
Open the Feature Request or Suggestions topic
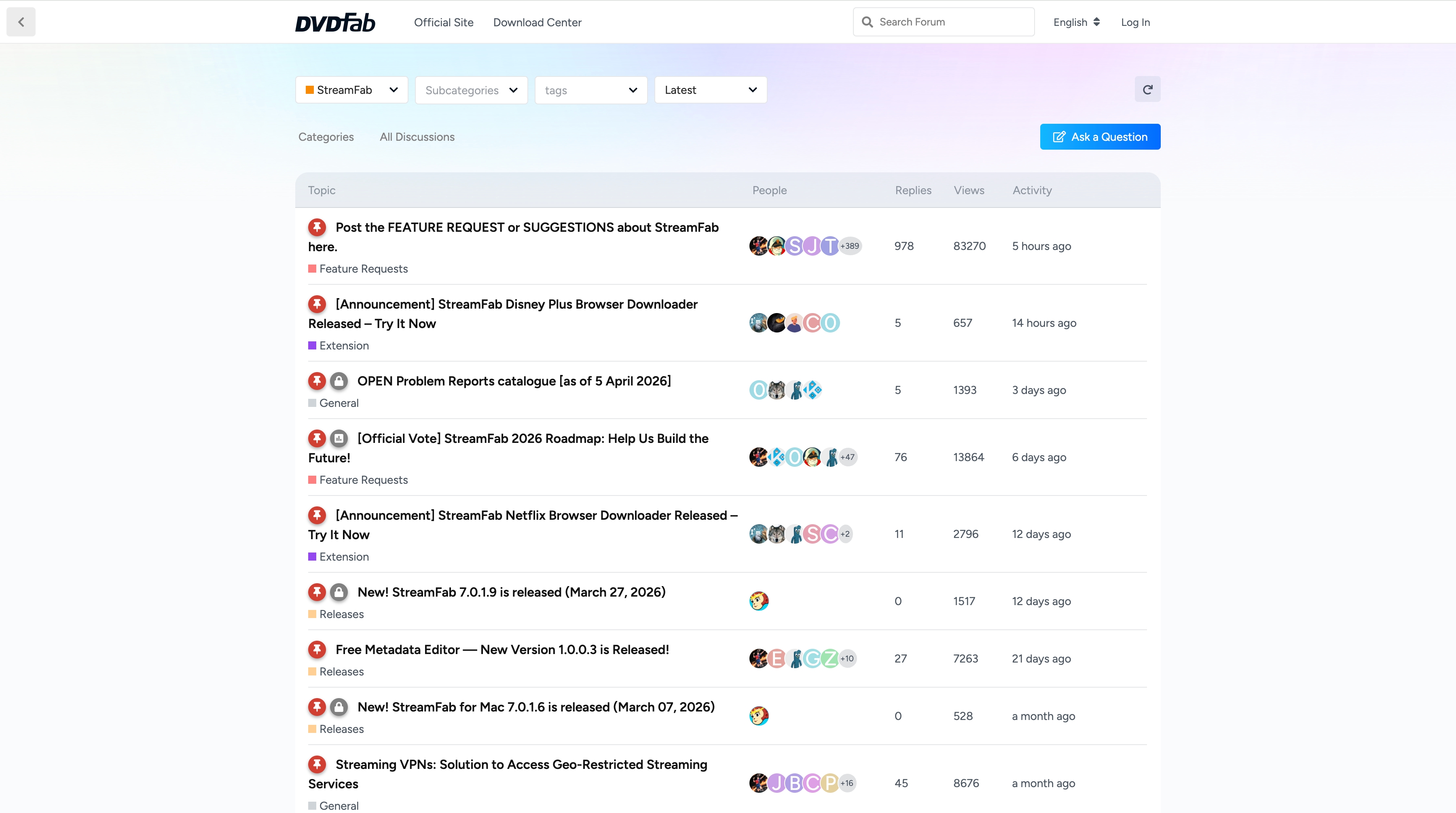coord(513,237)
